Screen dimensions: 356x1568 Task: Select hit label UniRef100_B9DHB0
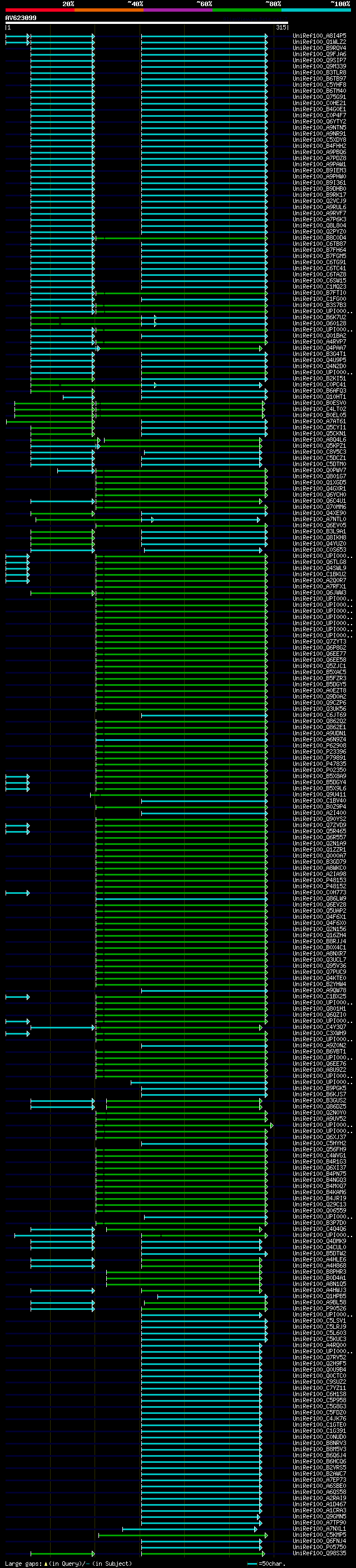[x=319, y=189]
